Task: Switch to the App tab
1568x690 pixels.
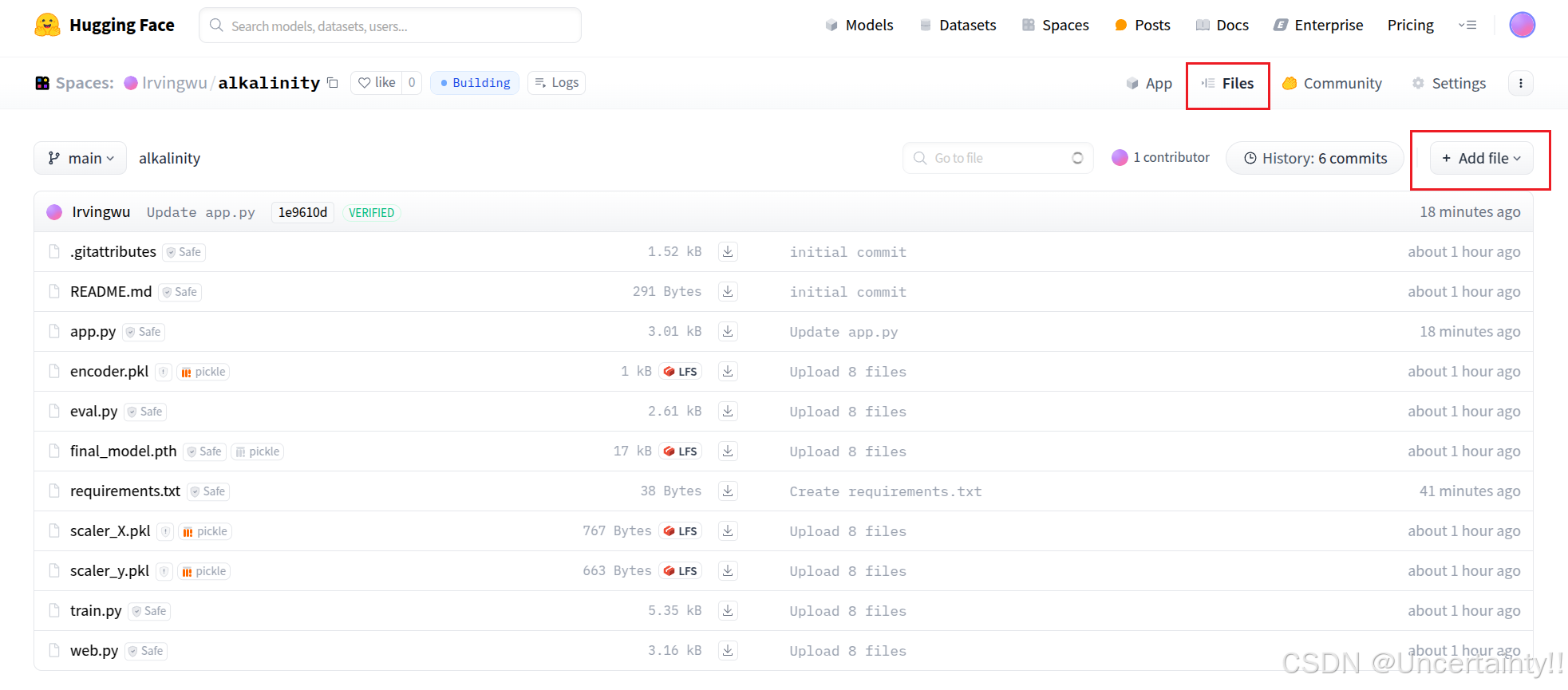Action: 1149,84
